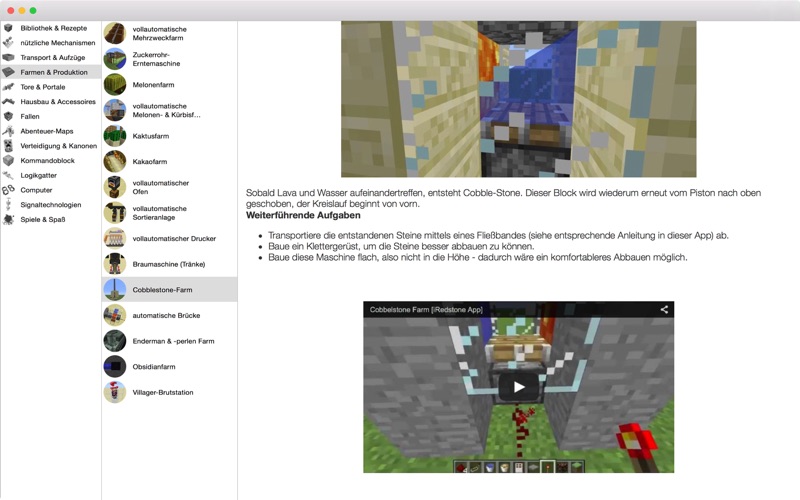Click the Obsidianfarm round thumbnail

pos(115,367)
